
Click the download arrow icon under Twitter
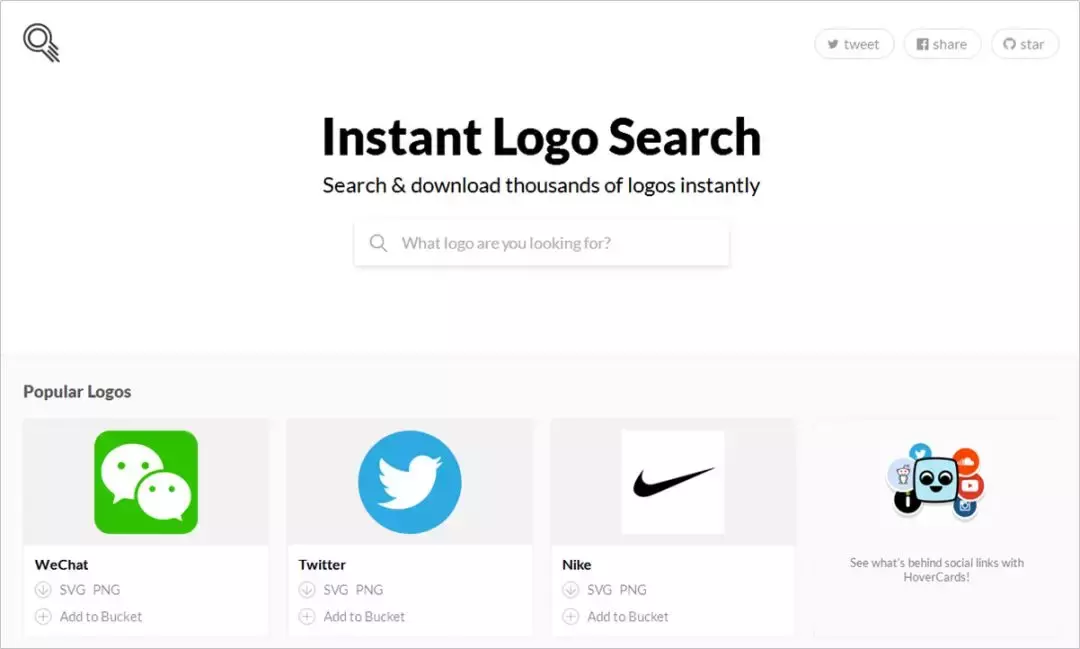pyautogui.click(x=307, y=590)
